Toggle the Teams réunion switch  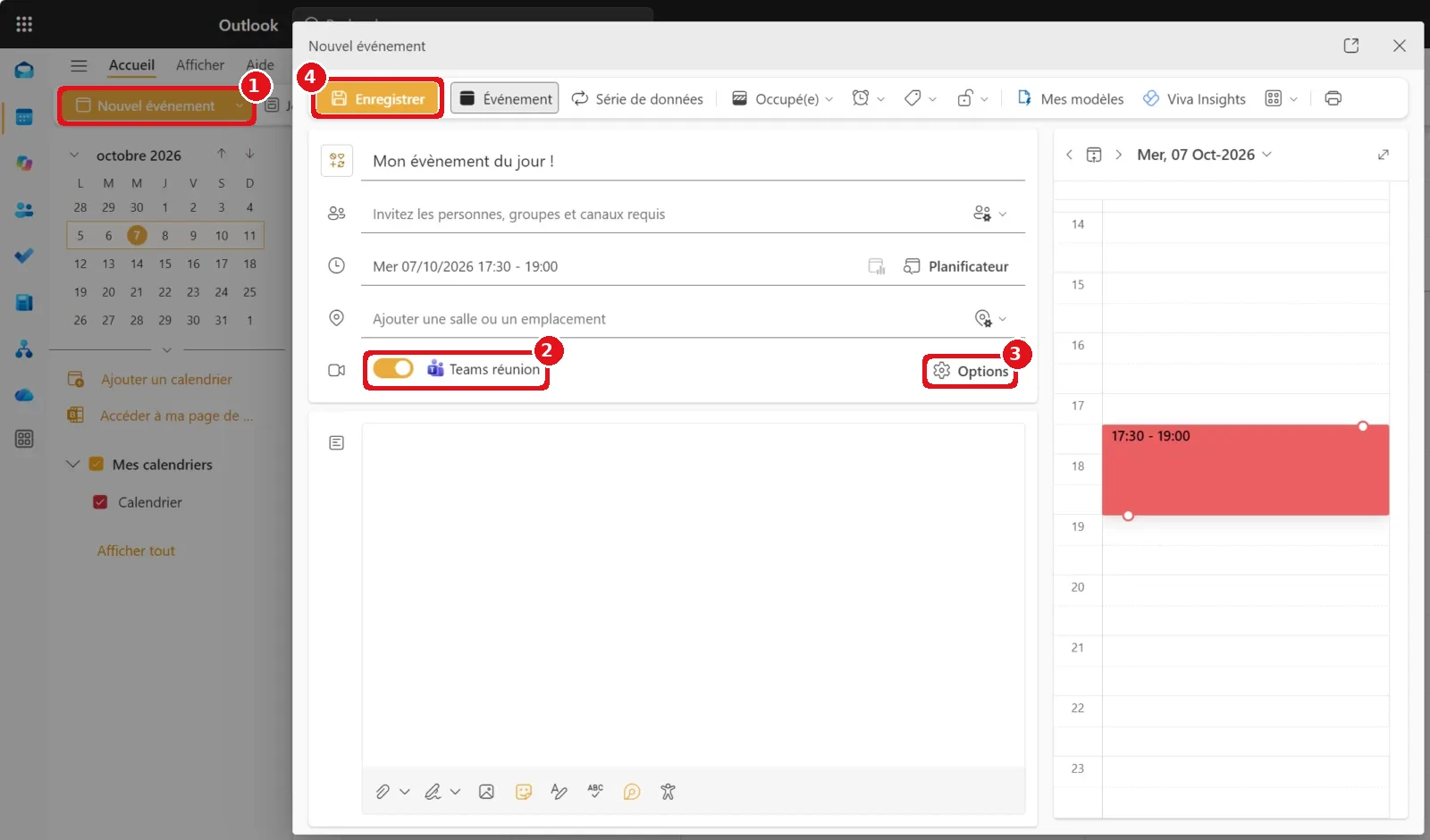click(x=393, y=368)
